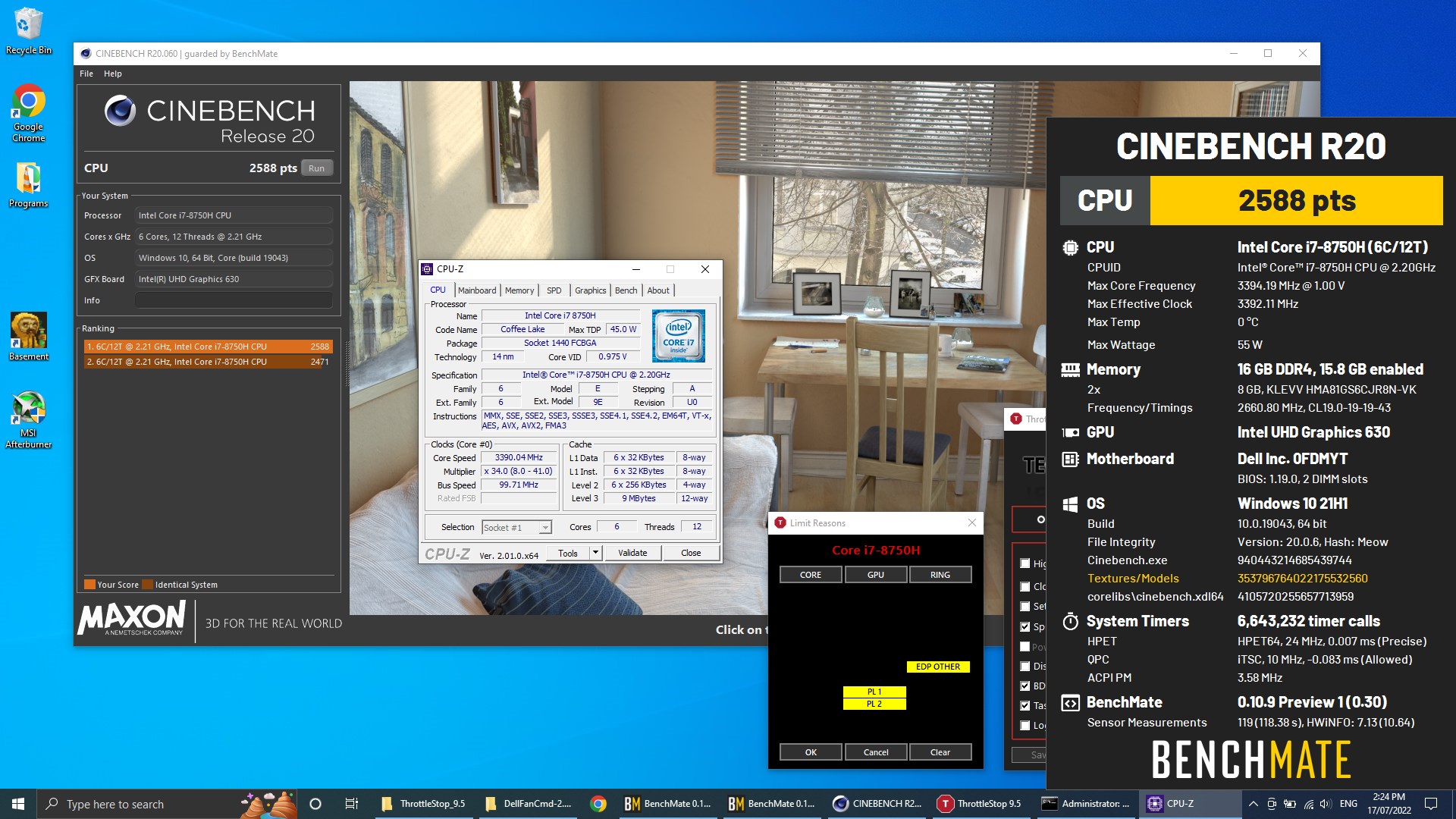Viewport: 1456px width, 819px height.
Task: Click Cancel in the Limit Reasons window
Action: point(876,752)
